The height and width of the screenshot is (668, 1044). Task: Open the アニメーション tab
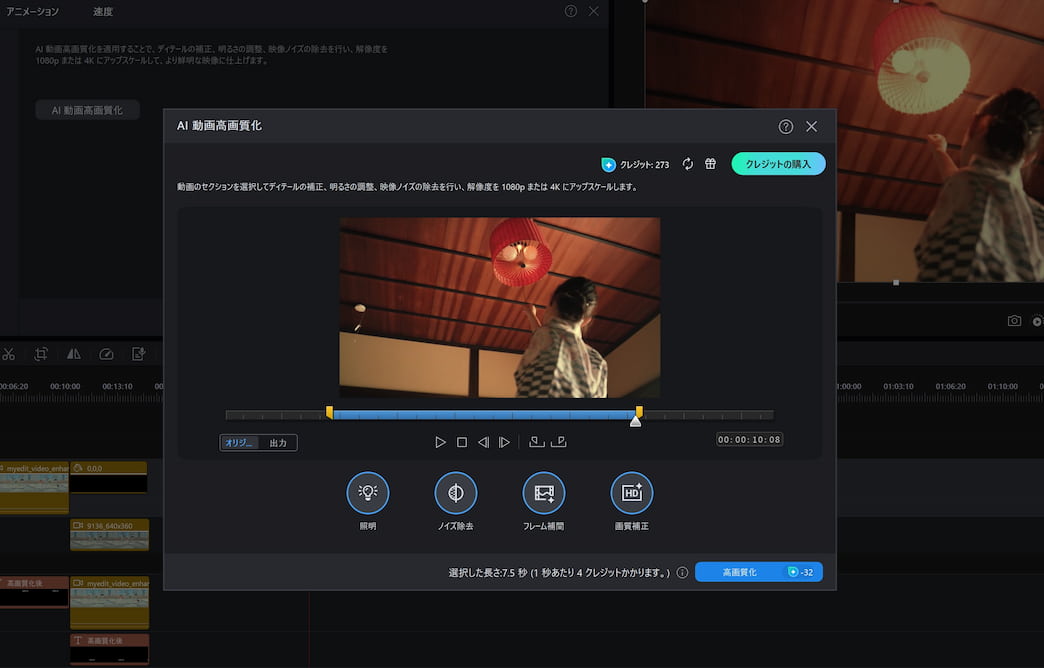[x=33, y=12]
